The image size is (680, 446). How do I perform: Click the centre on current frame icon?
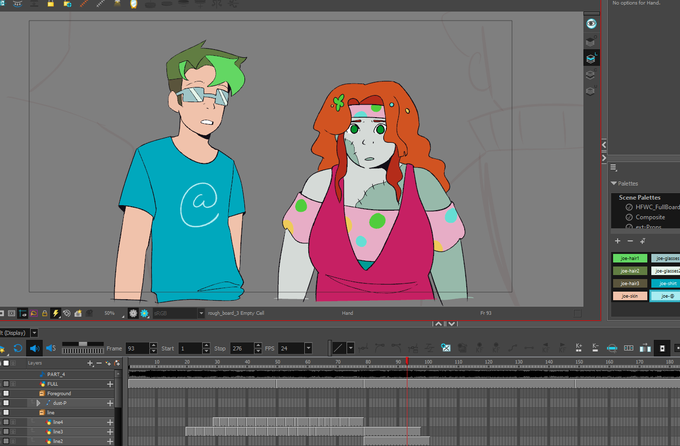click(x=611, y=348)
